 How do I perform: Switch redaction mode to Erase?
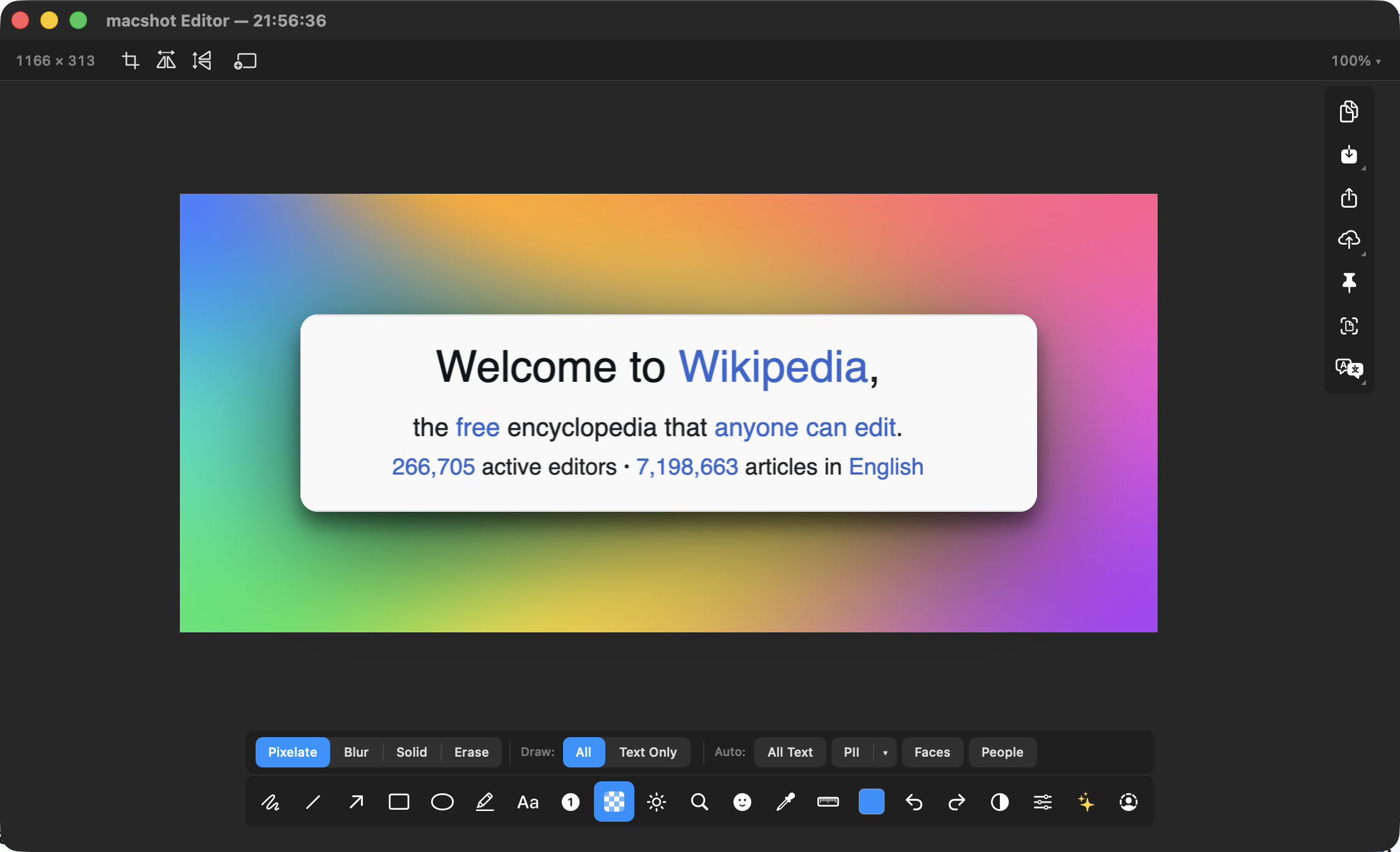[x=472, y=752]
